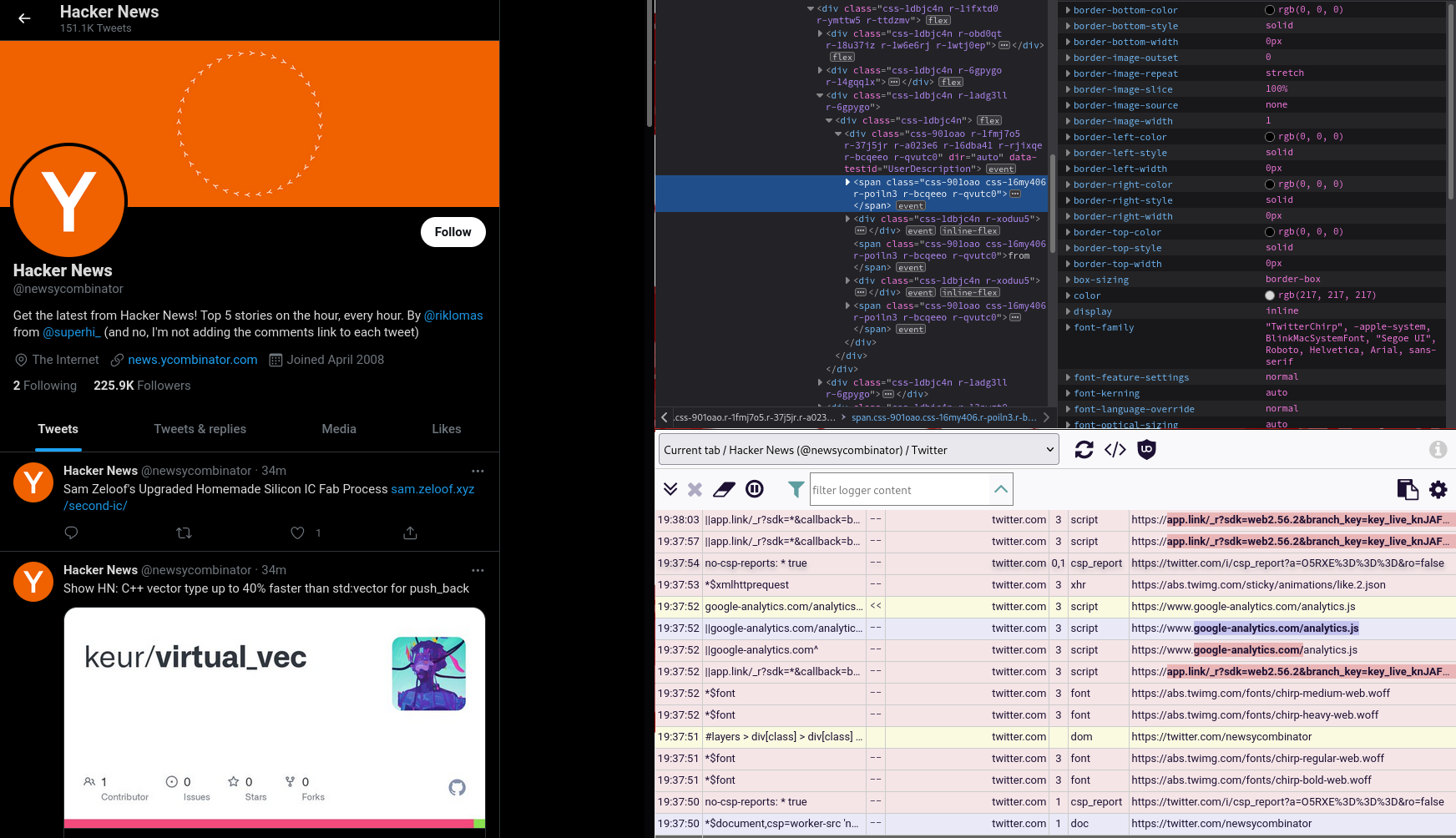The height and width of the screenshot is (838, 1456).
Task: Visit the news.ycombinator.com profile link
Action: 193,360
